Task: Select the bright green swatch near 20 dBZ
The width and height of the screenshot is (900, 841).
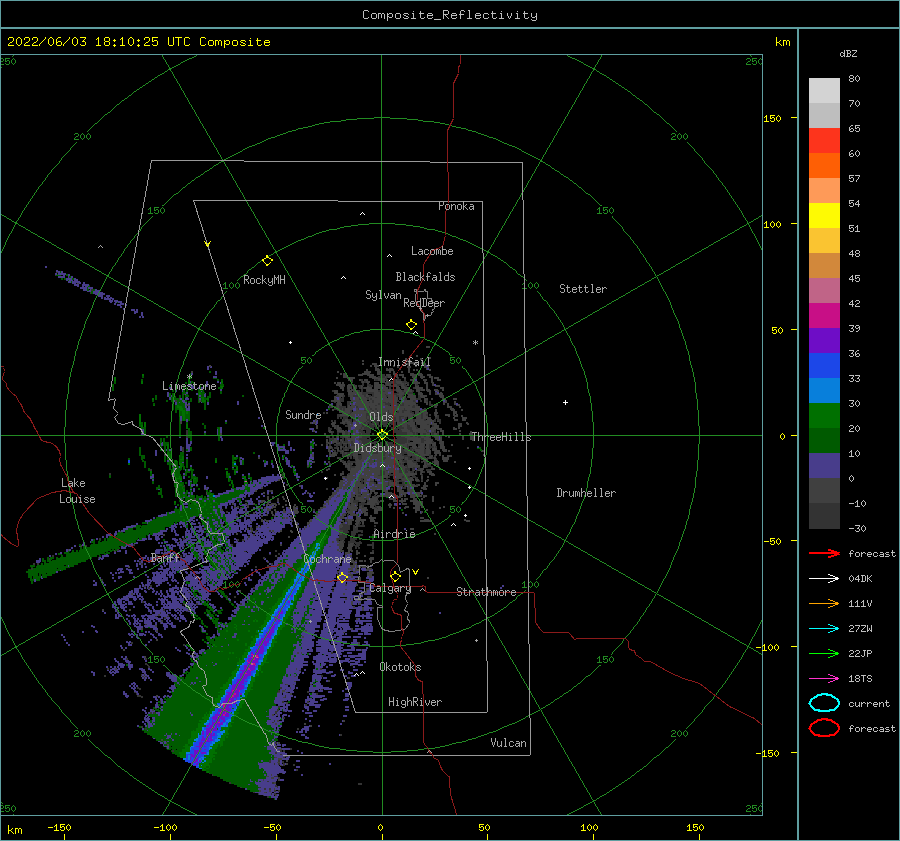Action: pyautogui.click(x=824, y=416)
